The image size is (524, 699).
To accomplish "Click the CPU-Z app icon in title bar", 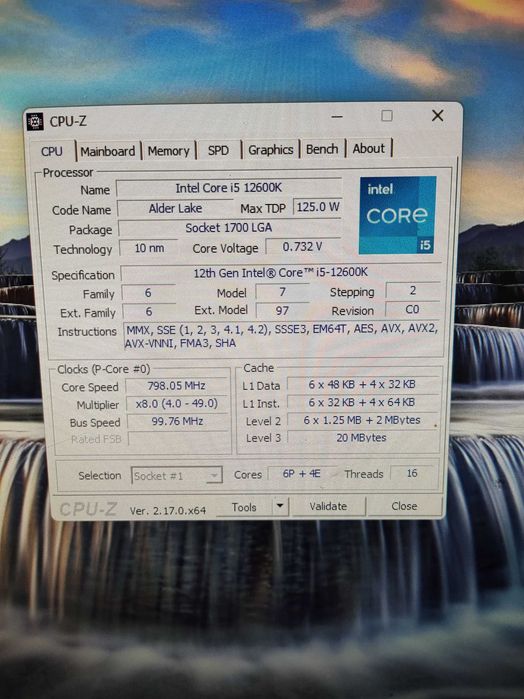I will (35, 121).
